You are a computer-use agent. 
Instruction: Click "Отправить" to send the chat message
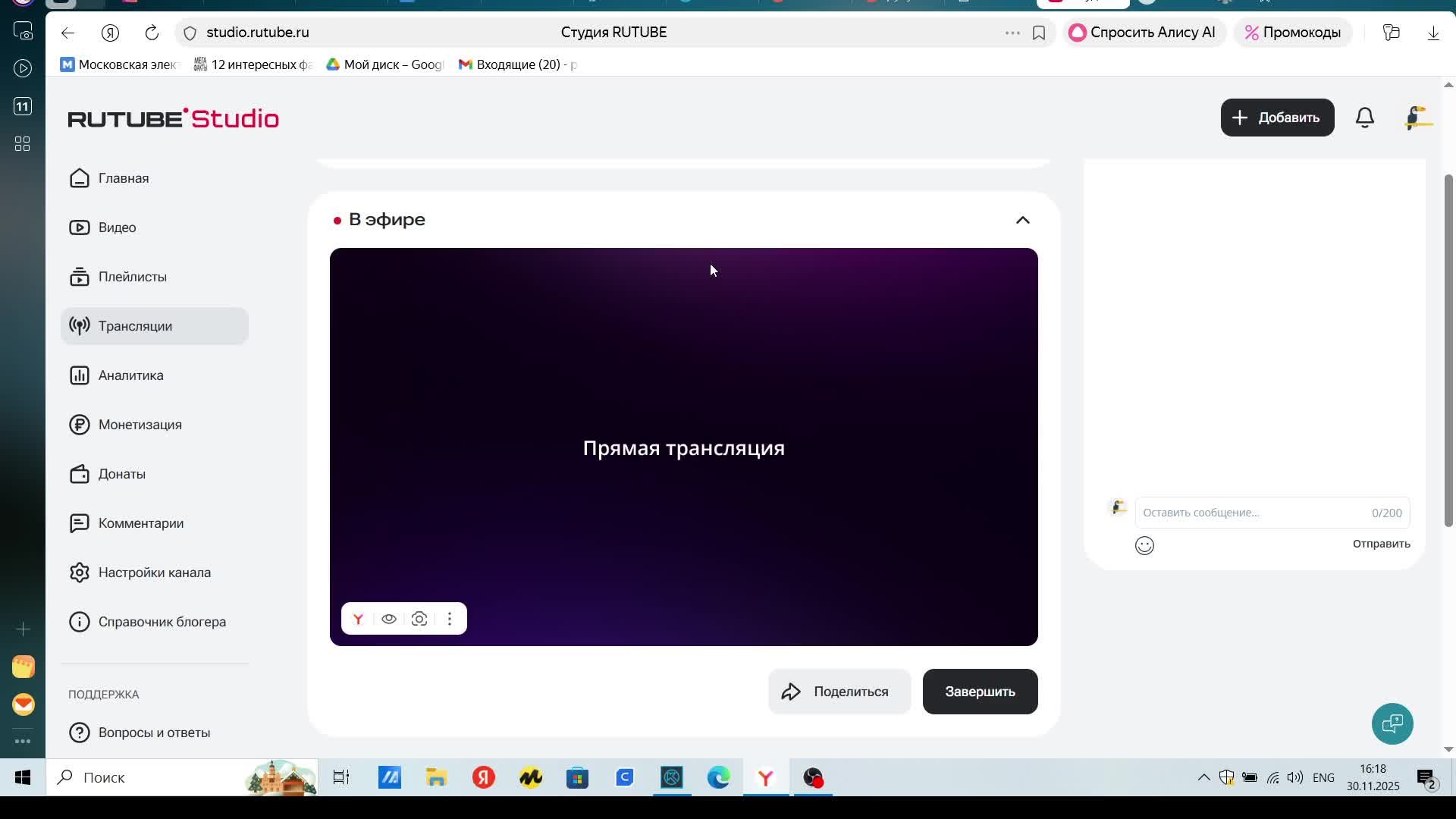(x=1381, y=544)
